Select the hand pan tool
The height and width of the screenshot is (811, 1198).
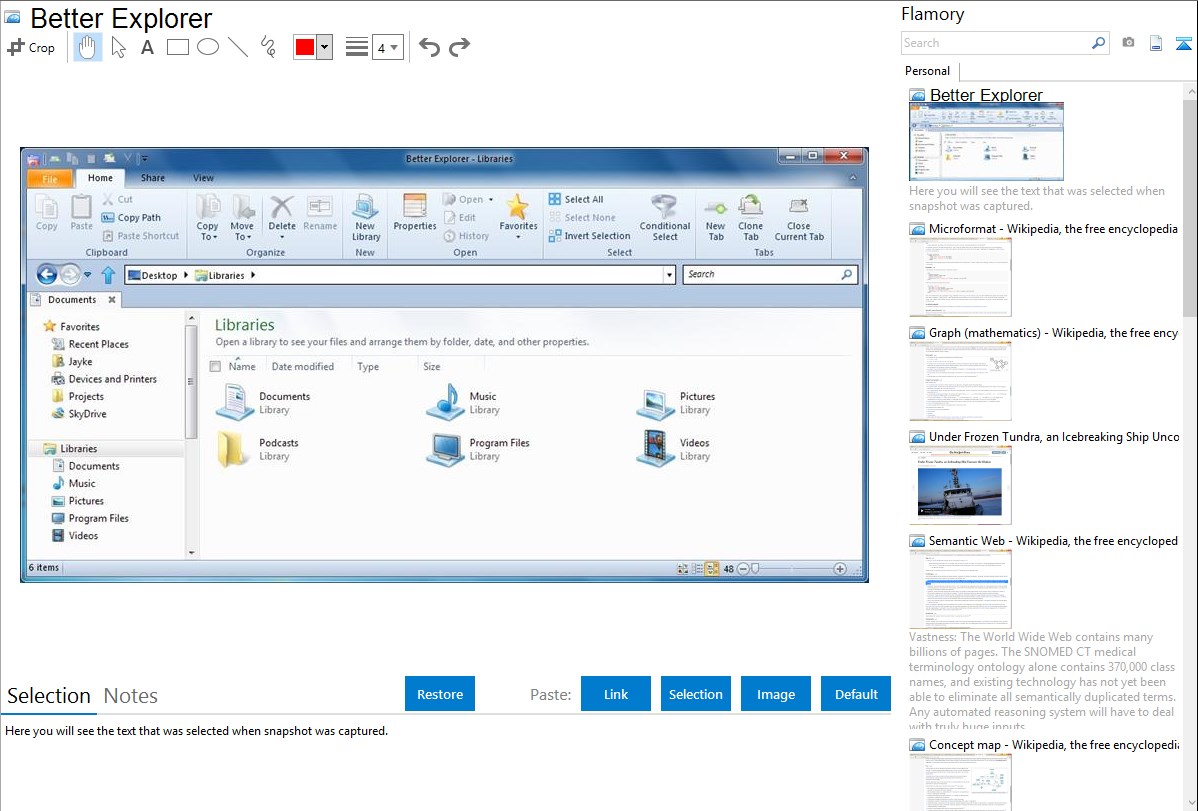87,47
